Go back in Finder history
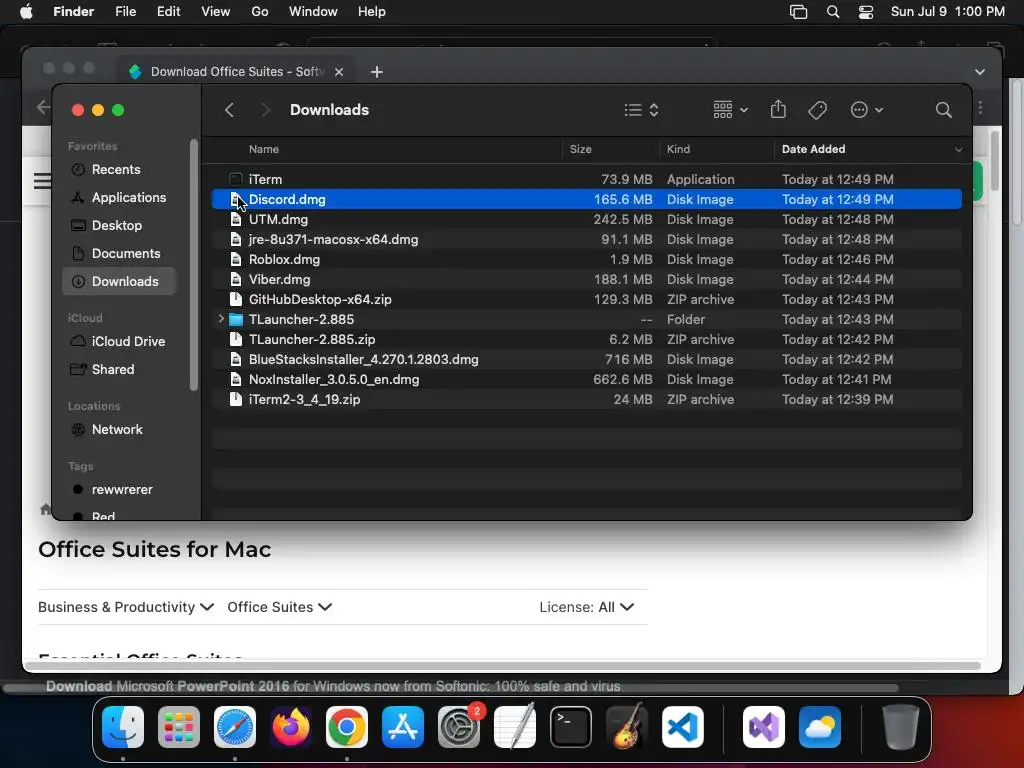The height and width of the screenshot is (768, 1024). point(229,110)
